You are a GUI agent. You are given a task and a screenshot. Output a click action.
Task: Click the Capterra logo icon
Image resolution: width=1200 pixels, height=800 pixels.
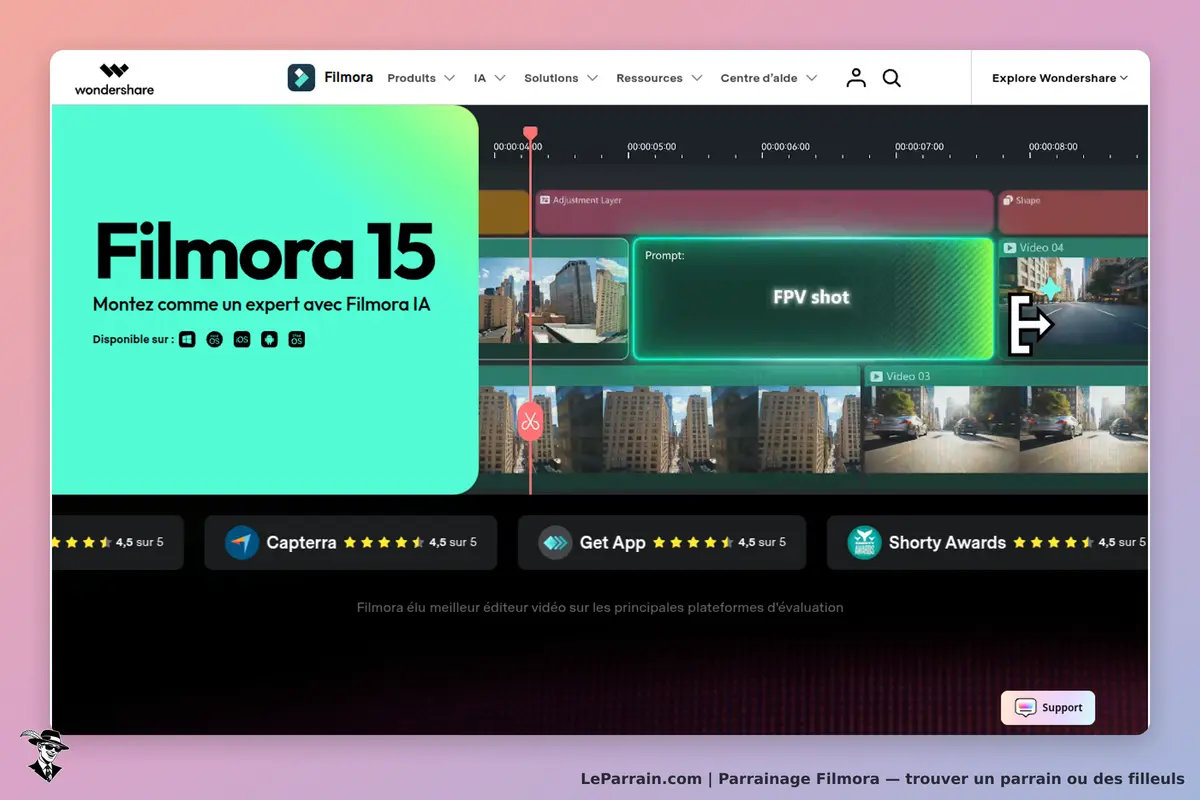click(242, 543)
